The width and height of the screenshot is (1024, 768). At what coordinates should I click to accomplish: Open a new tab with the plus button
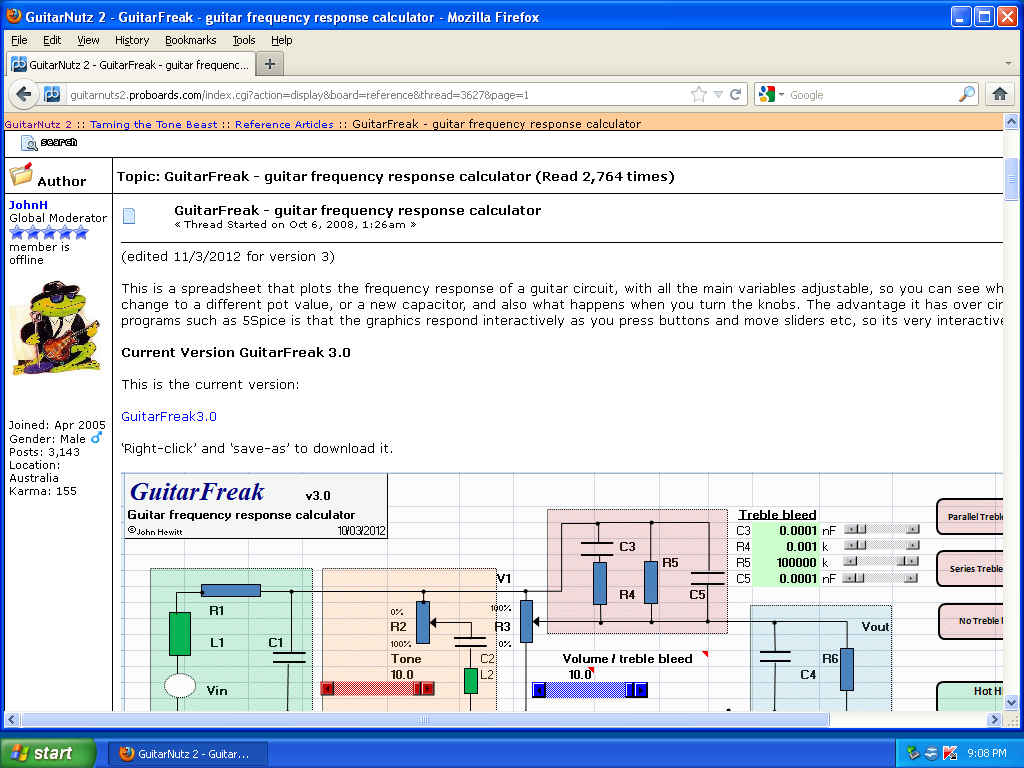270,64
